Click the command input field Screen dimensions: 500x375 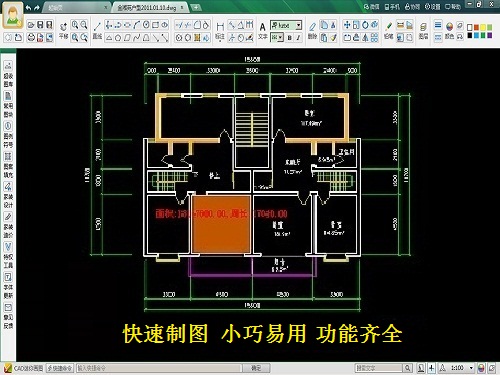pos(159,368)
